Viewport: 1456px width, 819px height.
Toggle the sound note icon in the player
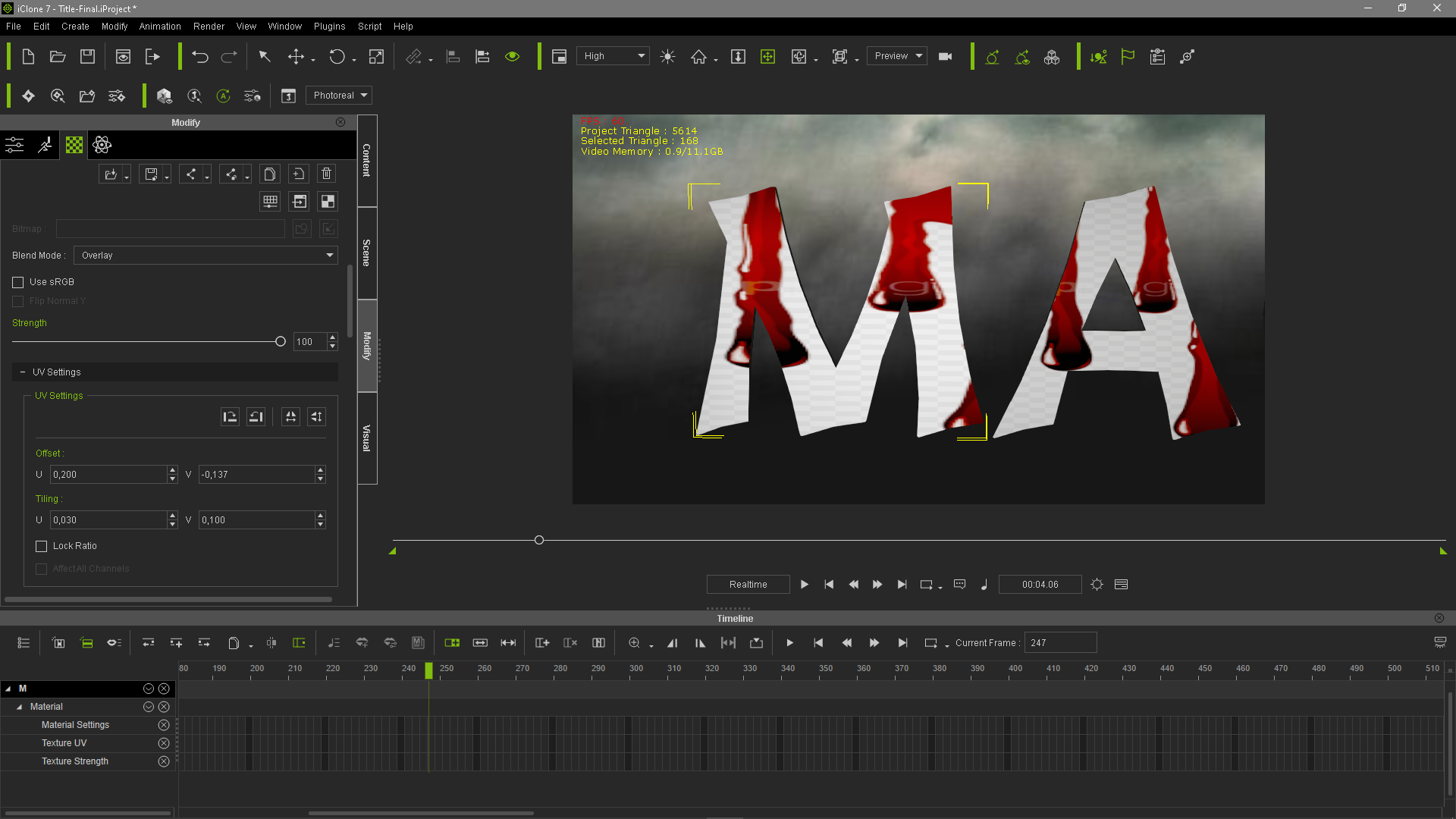tap(984, 584)
